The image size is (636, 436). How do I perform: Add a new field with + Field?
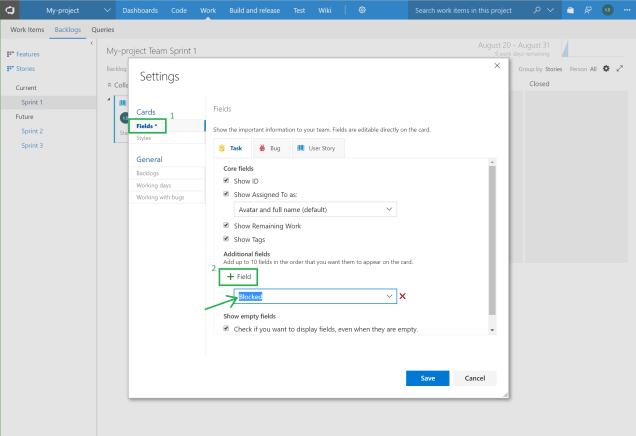240,276
